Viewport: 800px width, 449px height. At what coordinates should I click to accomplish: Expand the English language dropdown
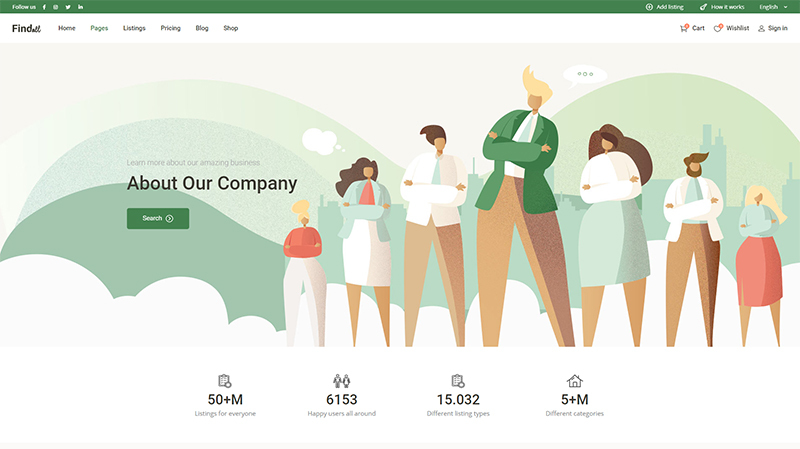click(772, 7)
